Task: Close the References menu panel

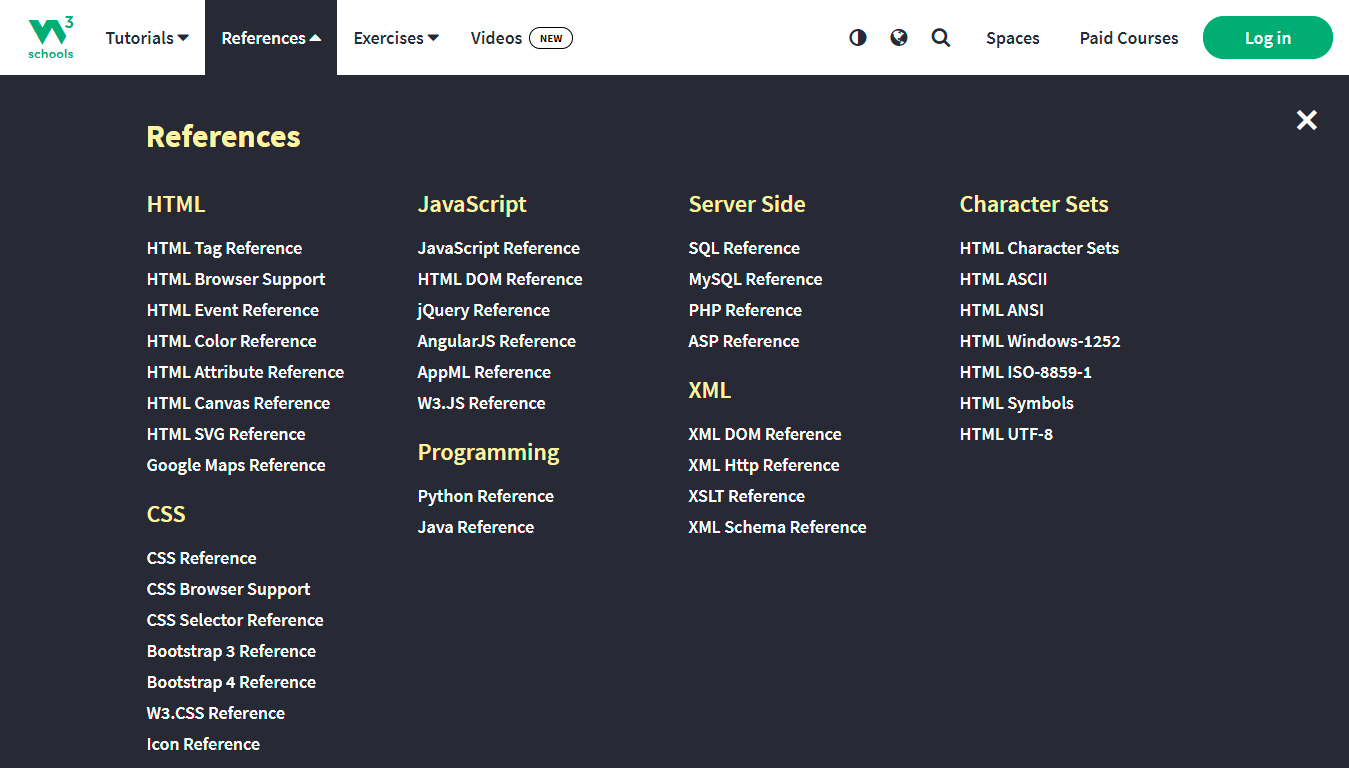Action: [x=1307, y=120]
